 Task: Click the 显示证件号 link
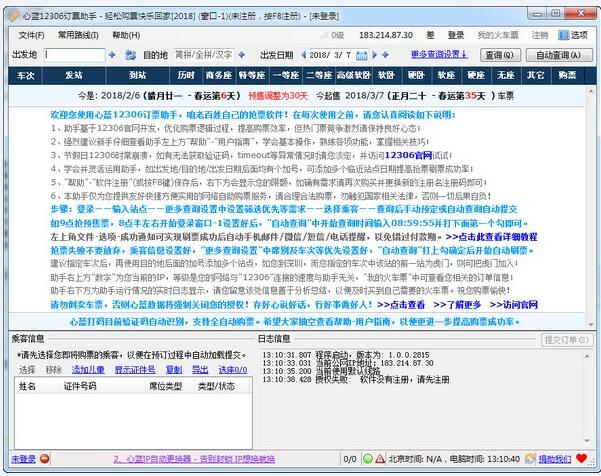tap(135, 369)
